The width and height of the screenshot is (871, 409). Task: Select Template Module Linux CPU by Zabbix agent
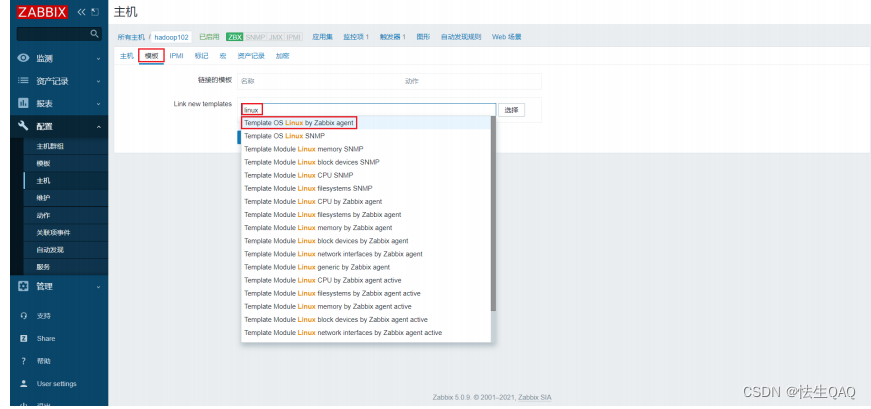pos(366,201)
